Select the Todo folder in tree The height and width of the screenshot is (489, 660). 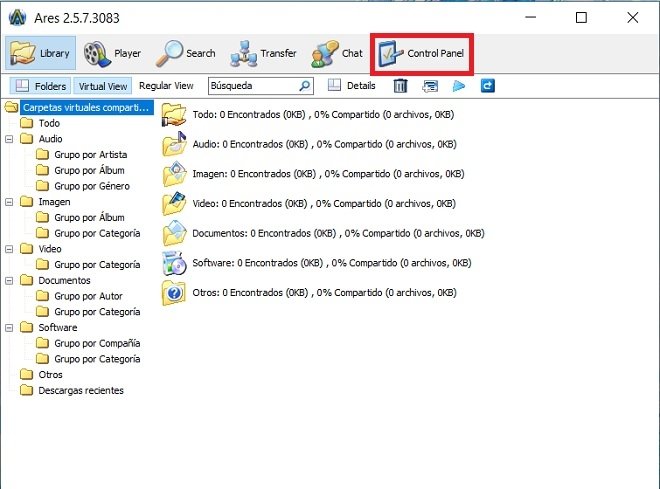point(49,123)
